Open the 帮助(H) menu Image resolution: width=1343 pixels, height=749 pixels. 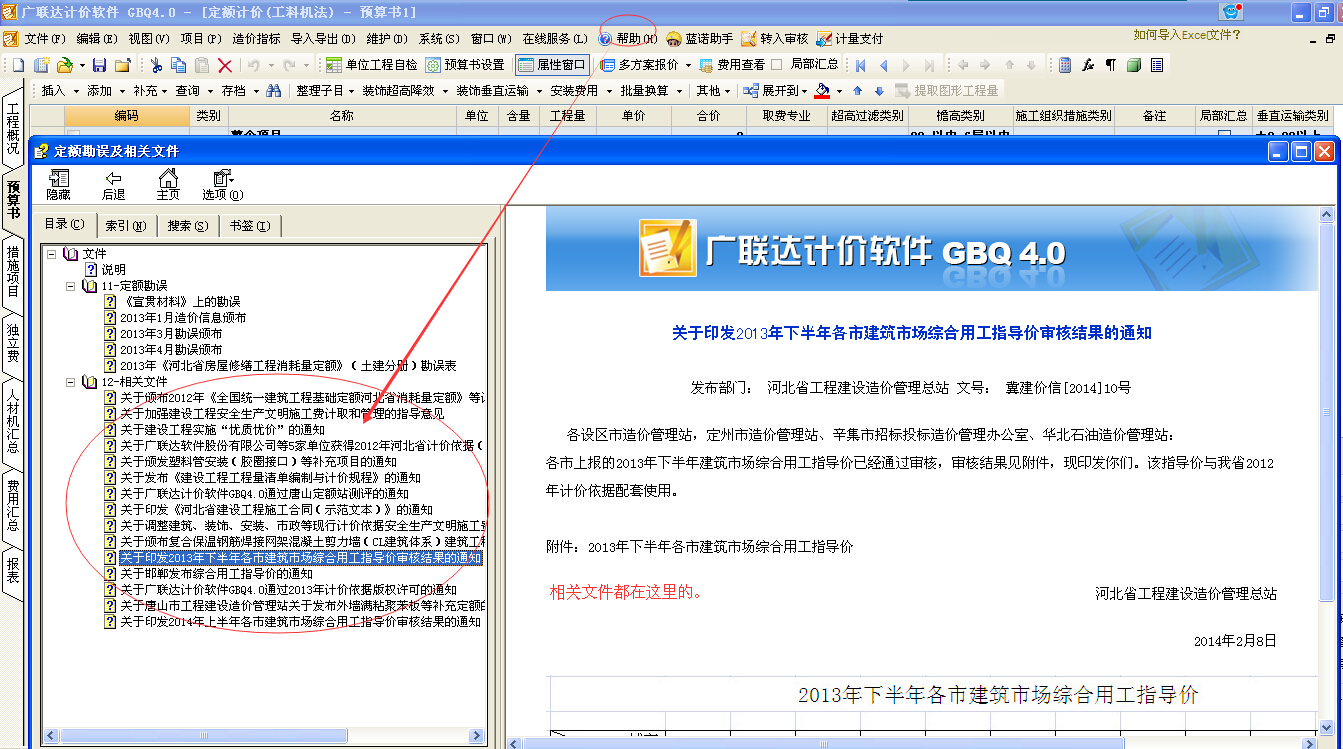point(628,38)
